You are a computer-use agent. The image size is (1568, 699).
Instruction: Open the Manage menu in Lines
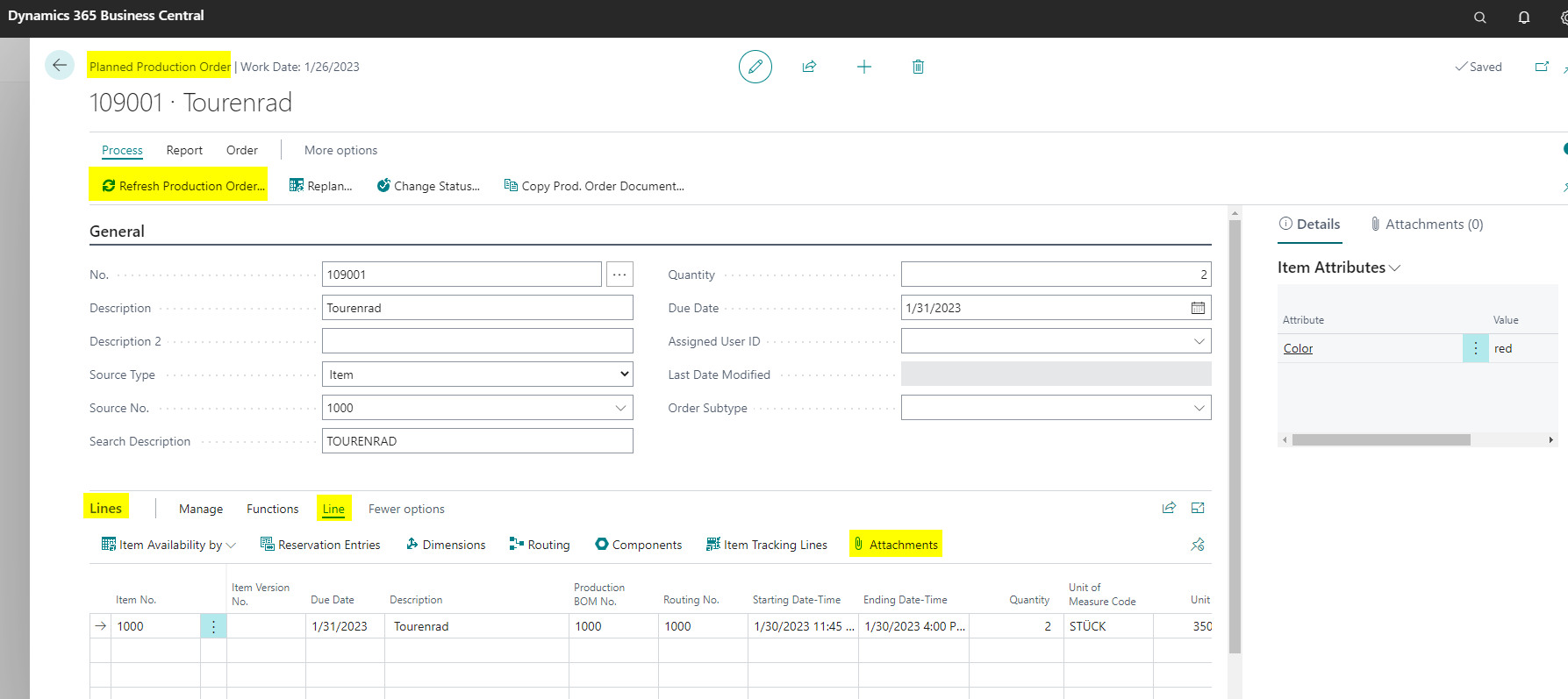coord(201,509)
